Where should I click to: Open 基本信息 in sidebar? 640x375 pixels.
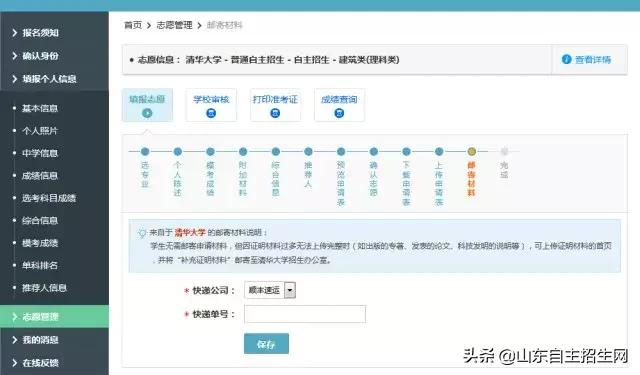point(40,108)
